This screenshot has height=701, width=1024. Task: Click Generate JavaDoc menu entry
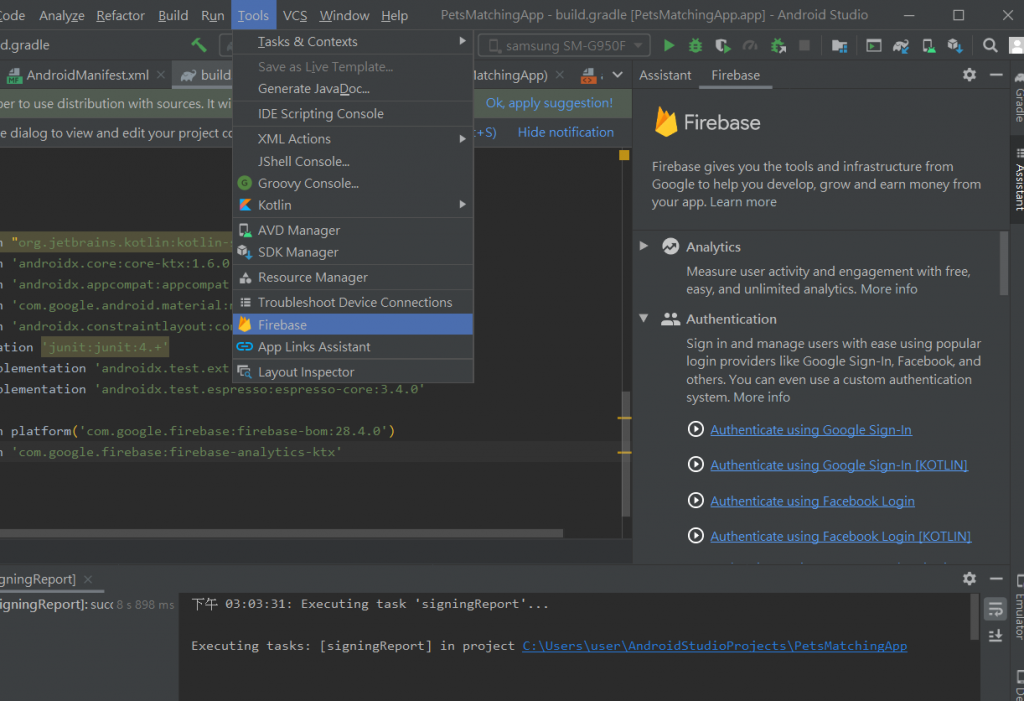pyautogui.click(x=353, y=89)
